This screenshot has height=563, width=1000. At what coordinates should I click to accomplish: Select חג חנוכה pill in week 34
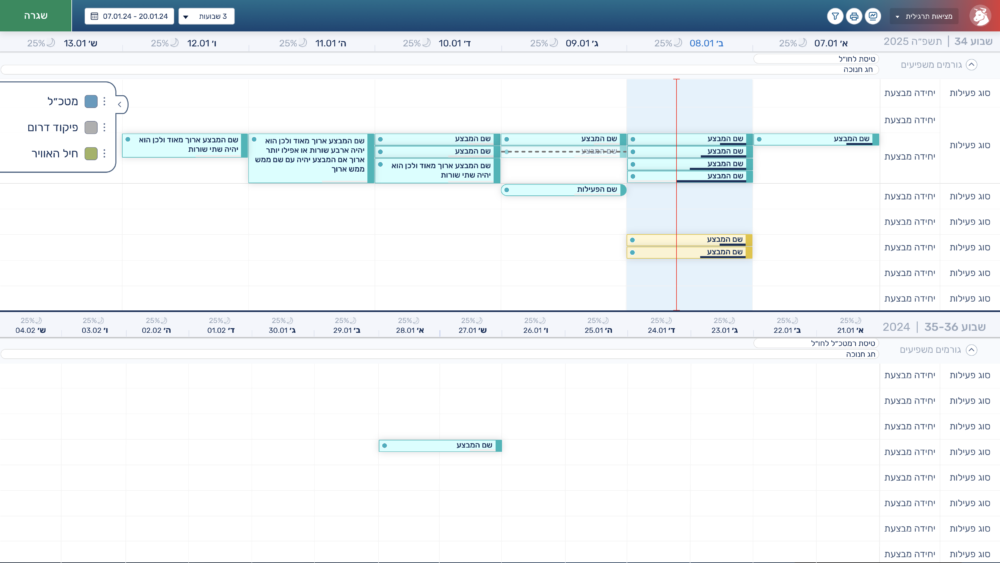(x=439, y=69)
